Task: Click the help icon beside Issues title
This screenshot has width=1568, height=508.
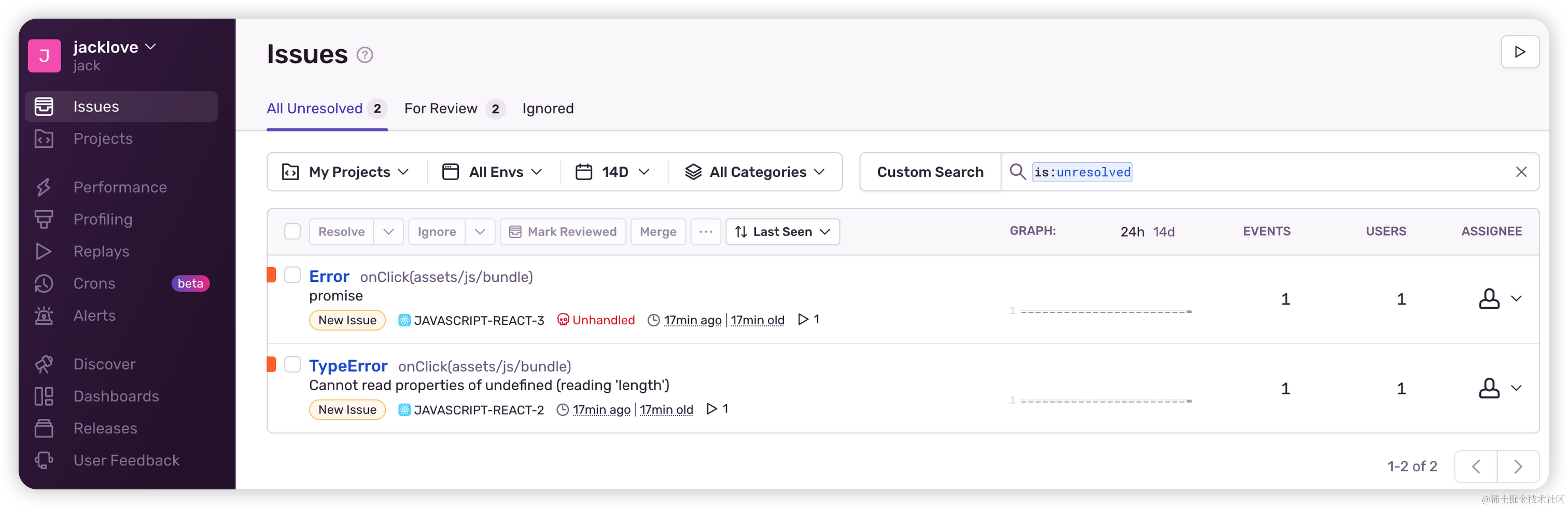Action: click(365, 56)
